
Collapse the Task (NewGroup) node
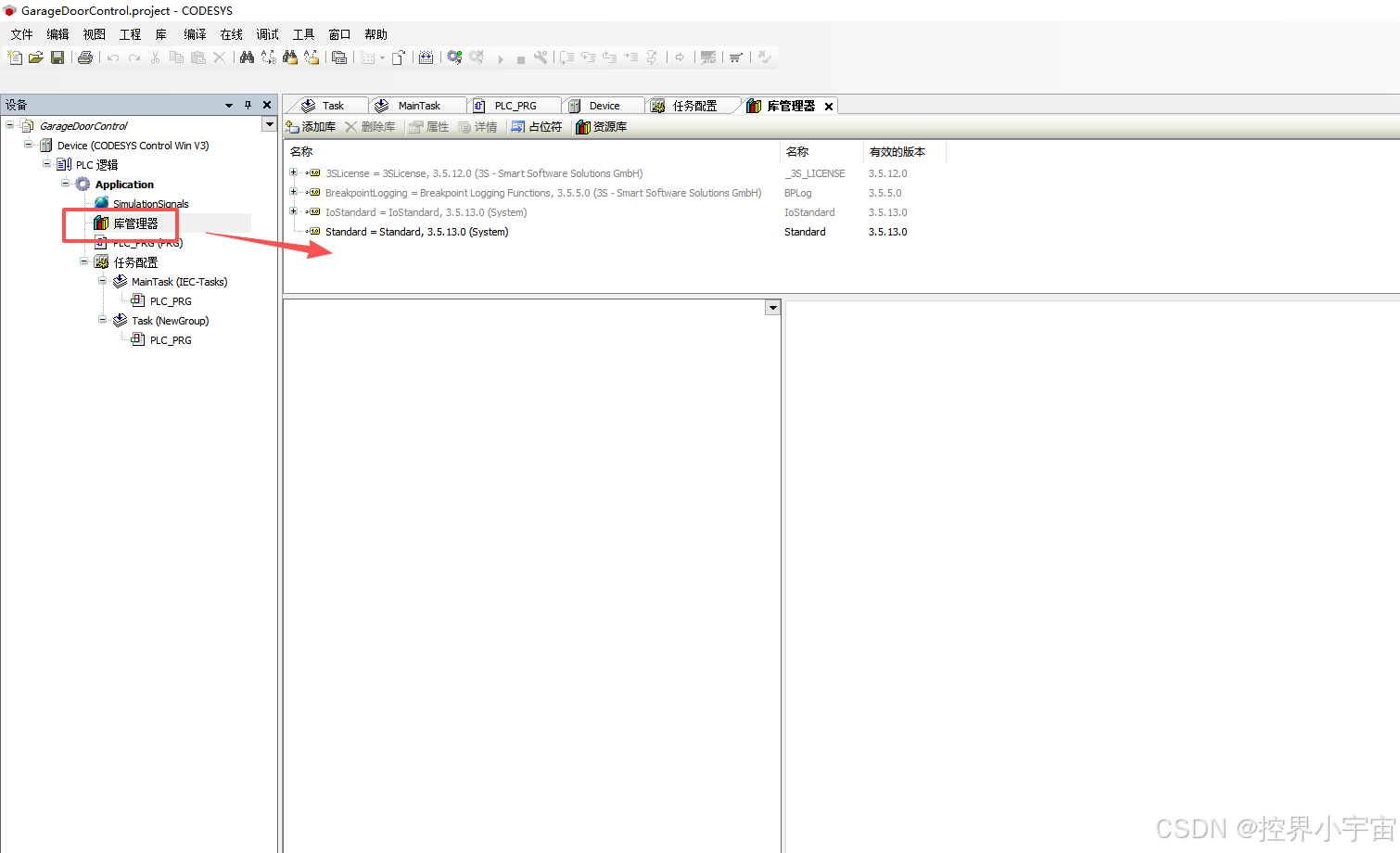(102, 319)
